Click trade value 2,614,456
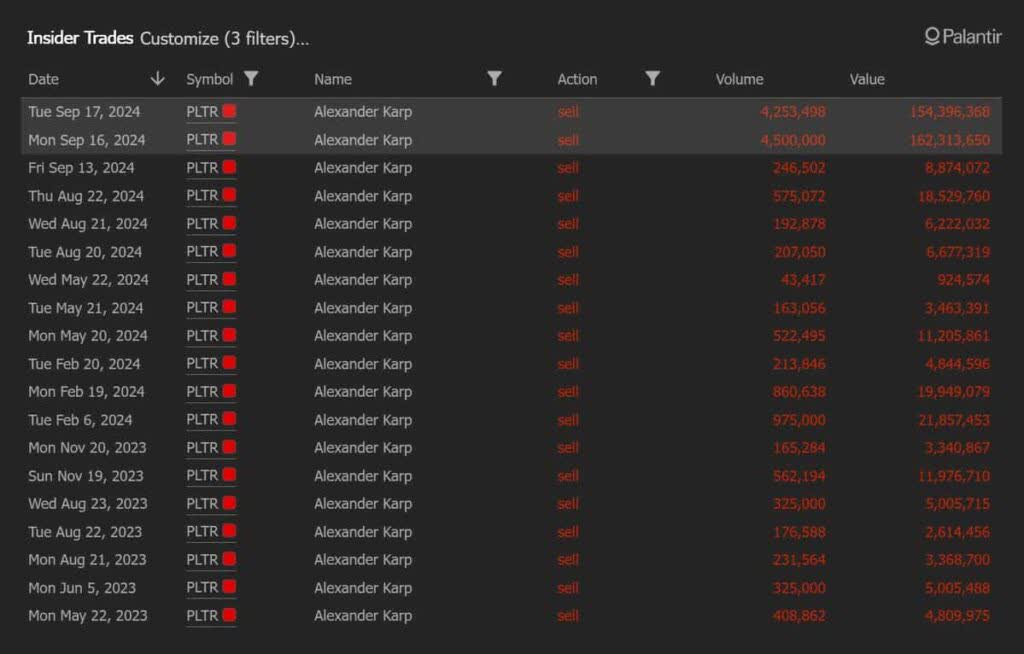Image resolution: width=1024 pixels, height=654 pixels. coord(957,532)
